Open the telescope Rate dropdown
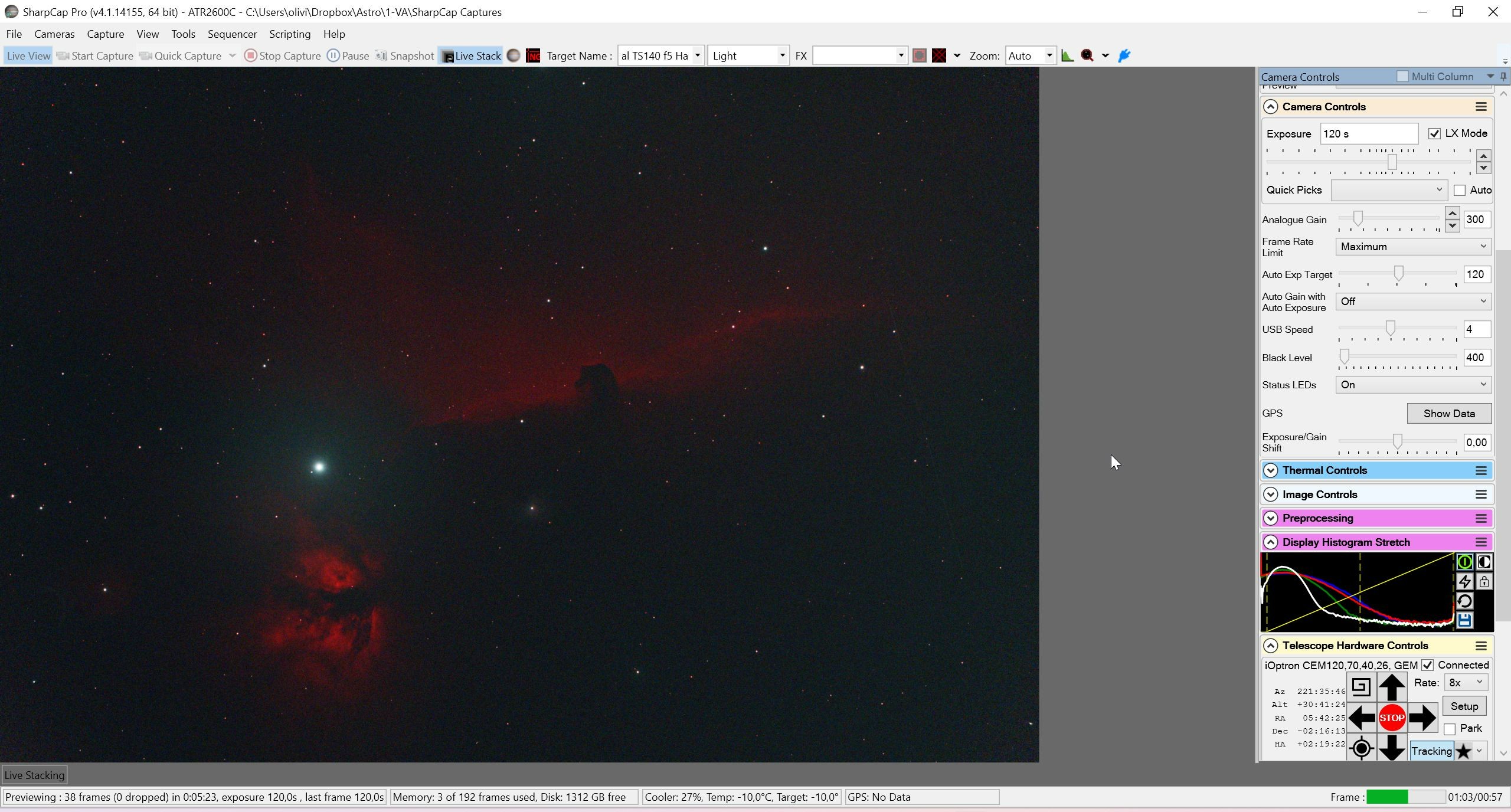The image size is (1511, 812). 1466,682
